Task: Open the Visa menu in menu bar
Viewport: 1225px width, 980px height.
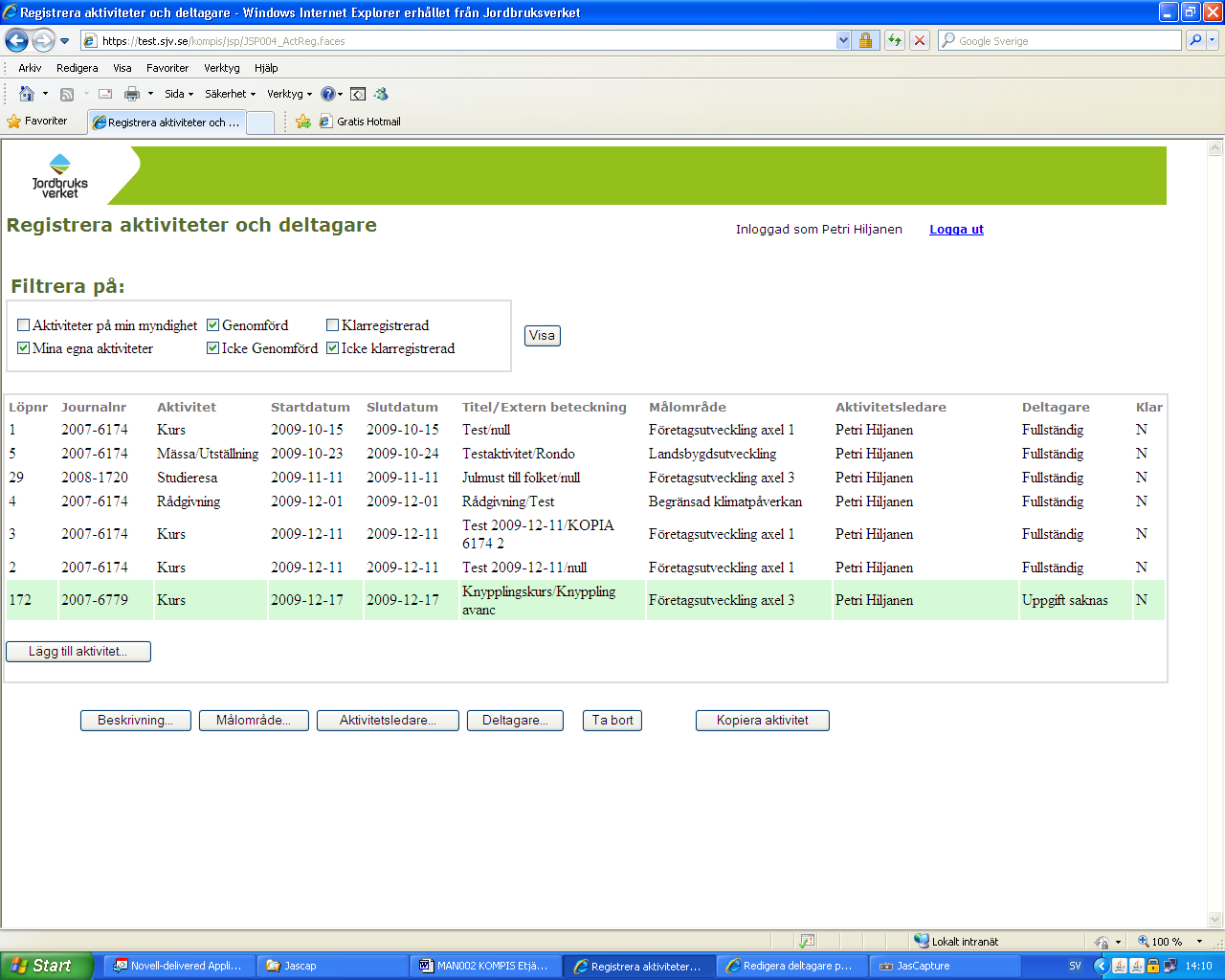Action: click(122, 68)
